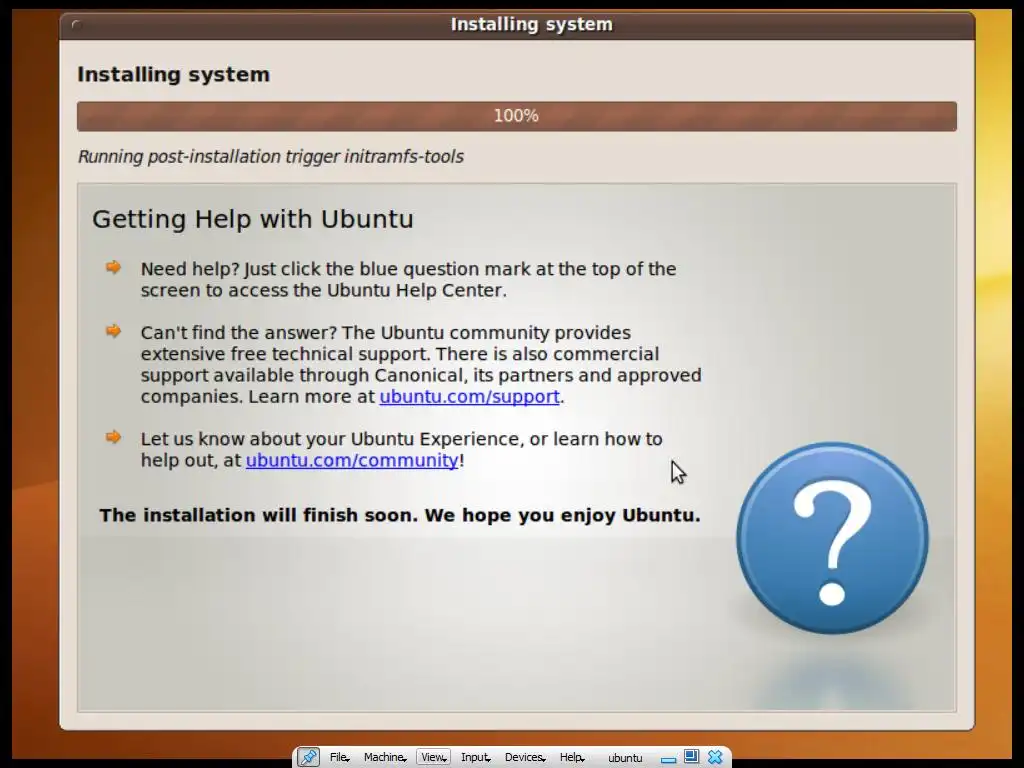
Task: Click the 'Installing system' window title bar
Action: pyautogui.click(x=517, y=25)
